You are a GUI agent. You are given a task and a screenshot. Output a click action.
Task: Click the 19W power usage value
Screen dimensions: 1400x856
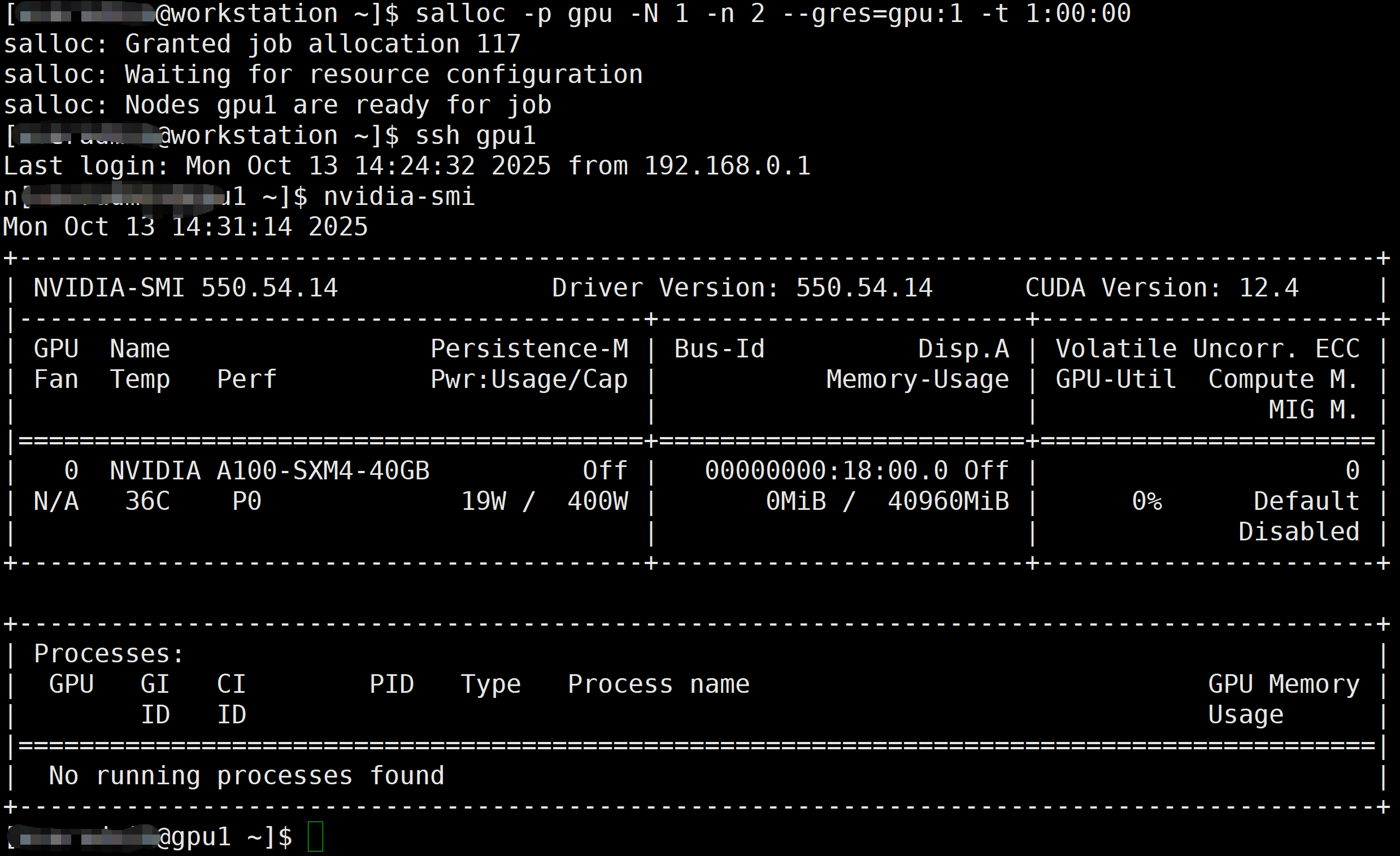click(x=483, y=501)
